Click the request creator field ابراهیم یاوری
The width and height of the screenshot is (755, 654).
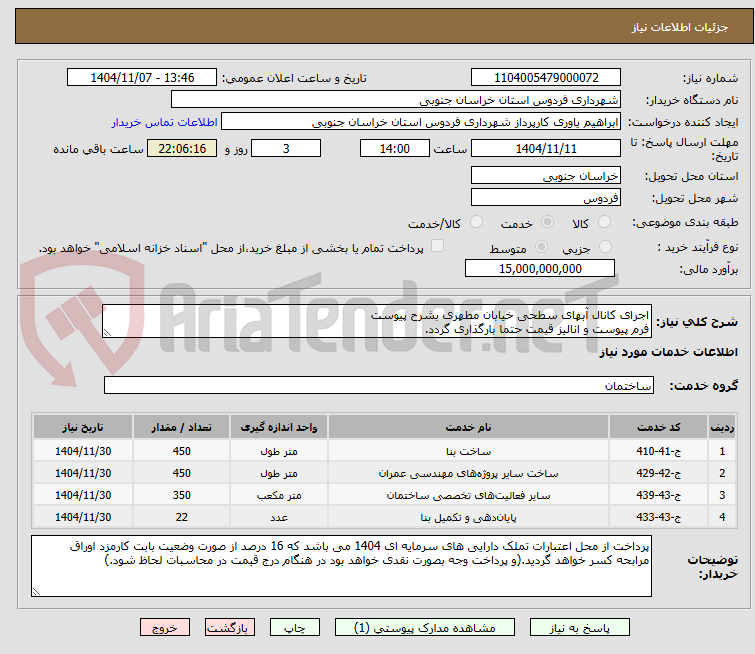point(421,122)
